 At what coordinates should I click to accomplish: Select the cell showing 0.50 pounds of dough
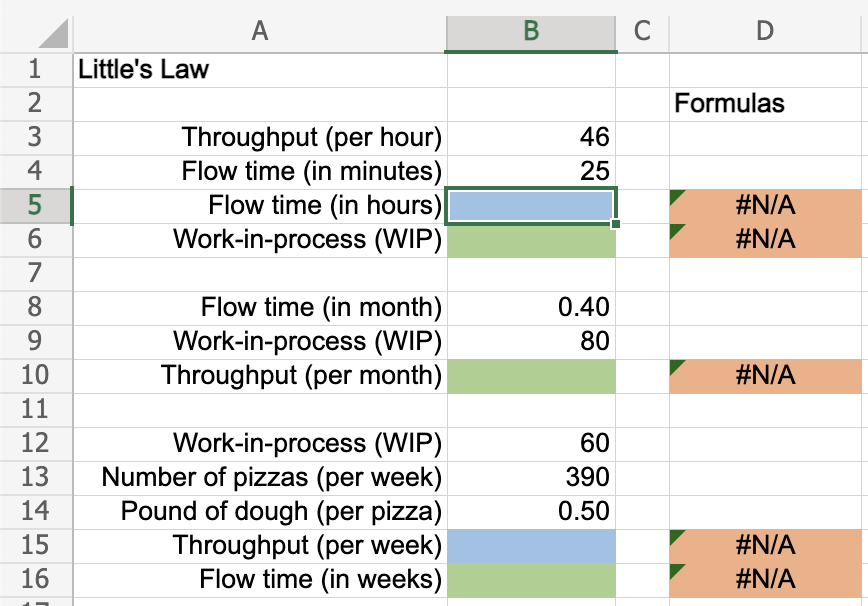[530, 511]
